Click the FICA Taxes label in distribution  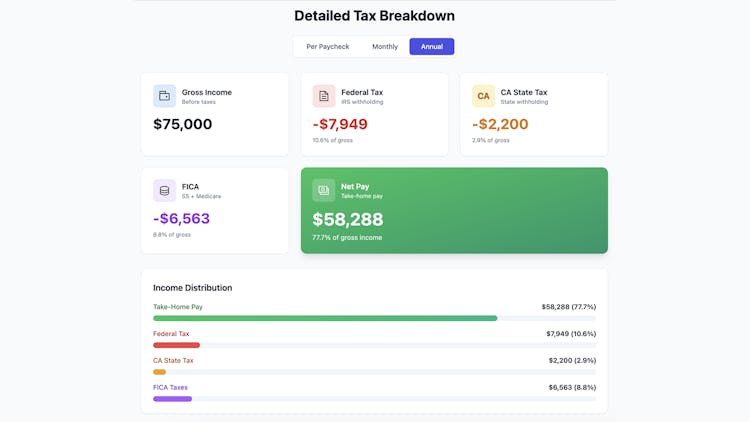coord(170,387)
